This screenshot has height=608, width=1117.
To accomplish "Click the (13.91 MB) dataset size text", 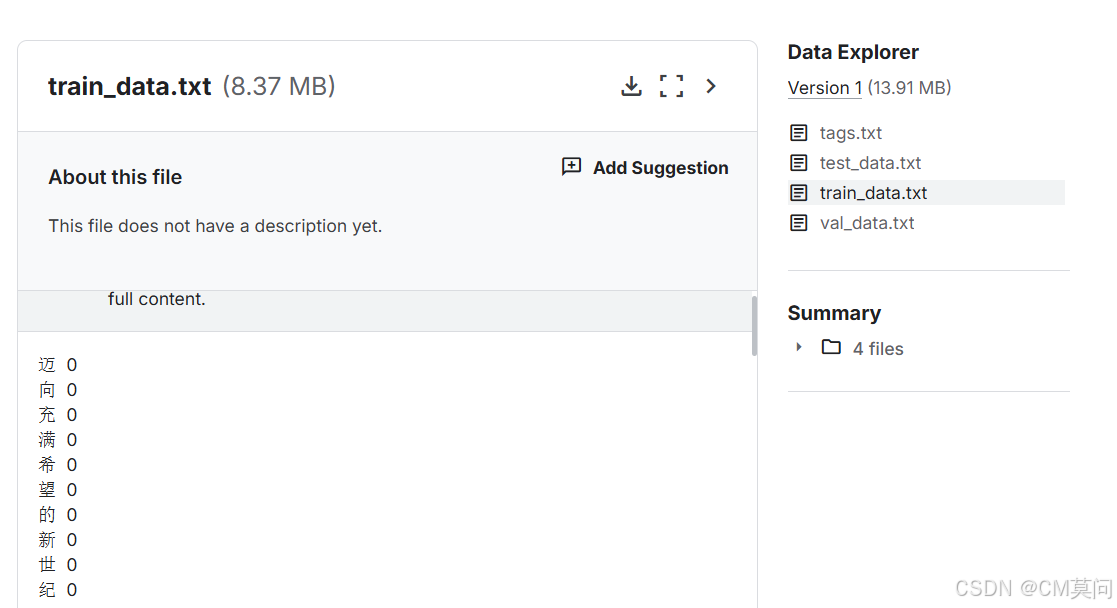I will click(909, 88).
